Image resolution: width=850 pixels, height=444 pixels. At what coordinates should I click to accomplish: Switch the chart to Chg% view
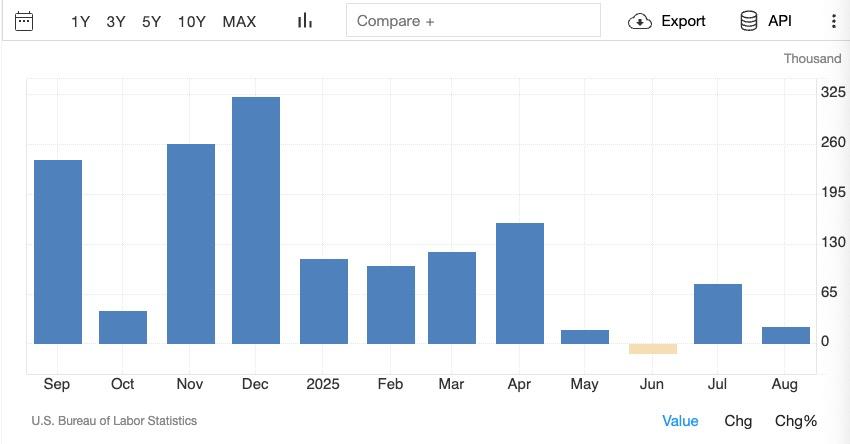[796, 421]
